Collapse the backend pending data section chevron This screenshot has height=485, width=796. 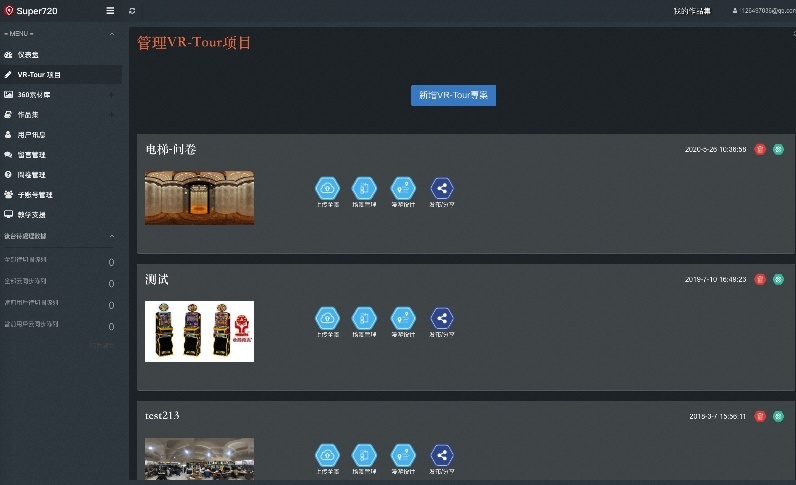point(112,236)
